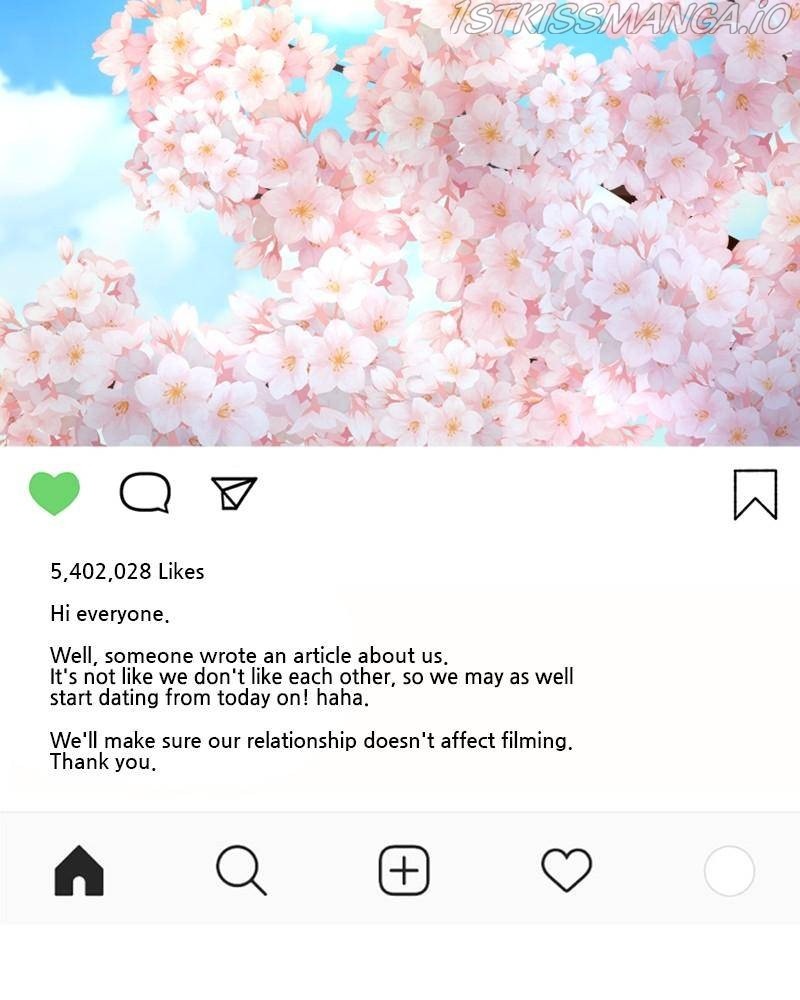
Task: Create new post with plus icon
Action: [x=404, y=871]
